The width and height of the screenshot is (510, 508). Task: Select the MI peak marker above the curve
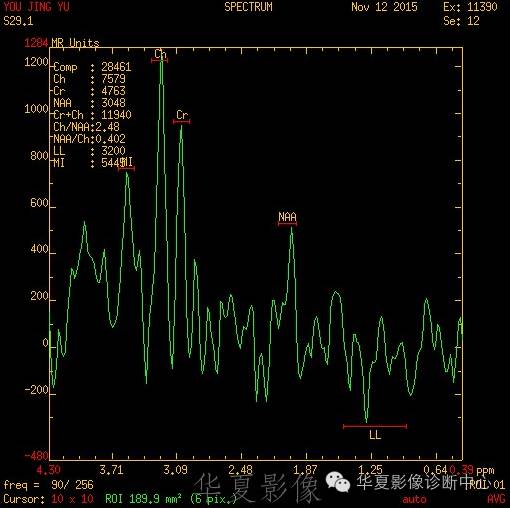(x=127, y=163)
